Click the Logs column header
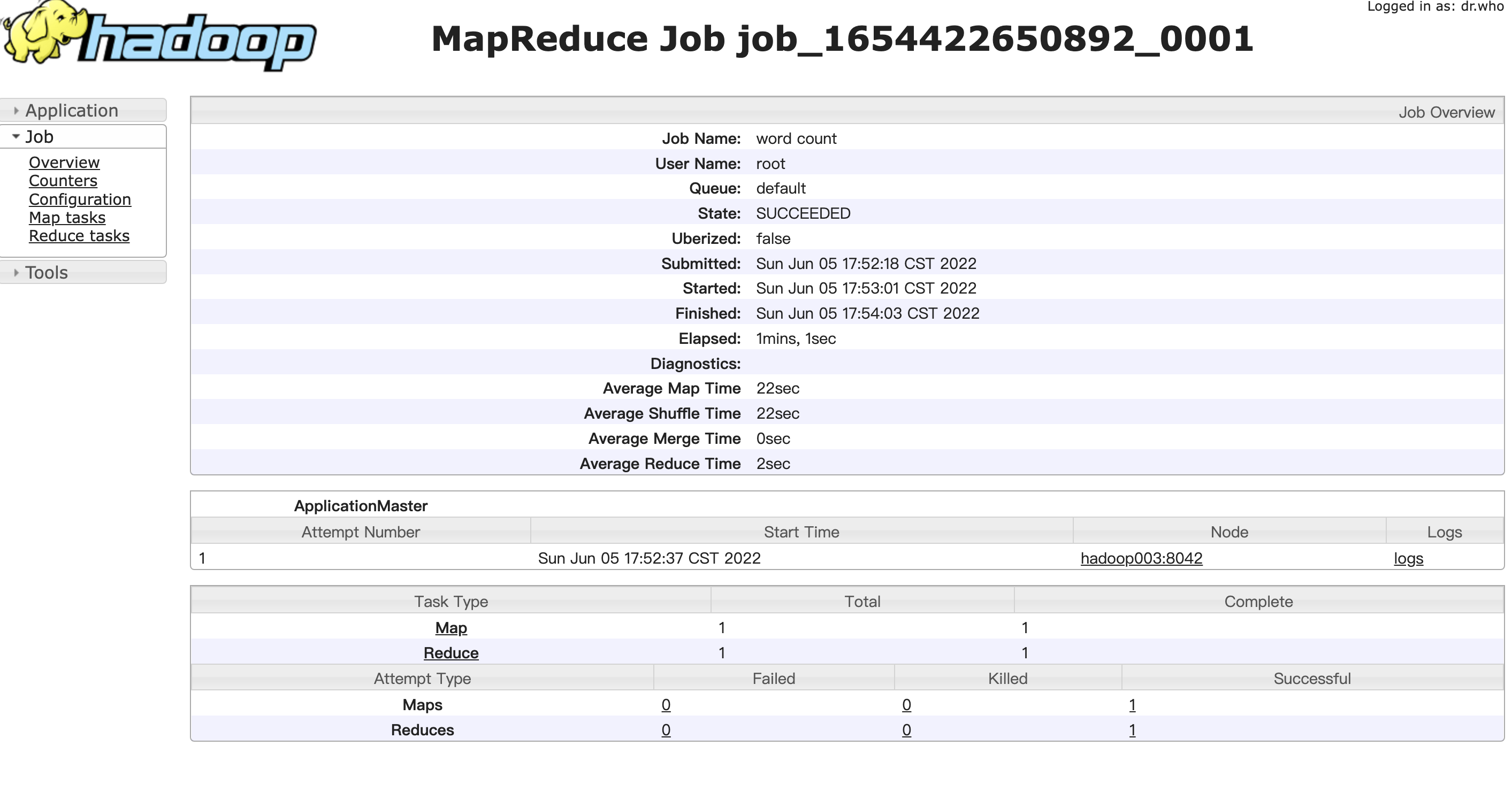Screen dimensions: 1512x800 coord(1445,532)
